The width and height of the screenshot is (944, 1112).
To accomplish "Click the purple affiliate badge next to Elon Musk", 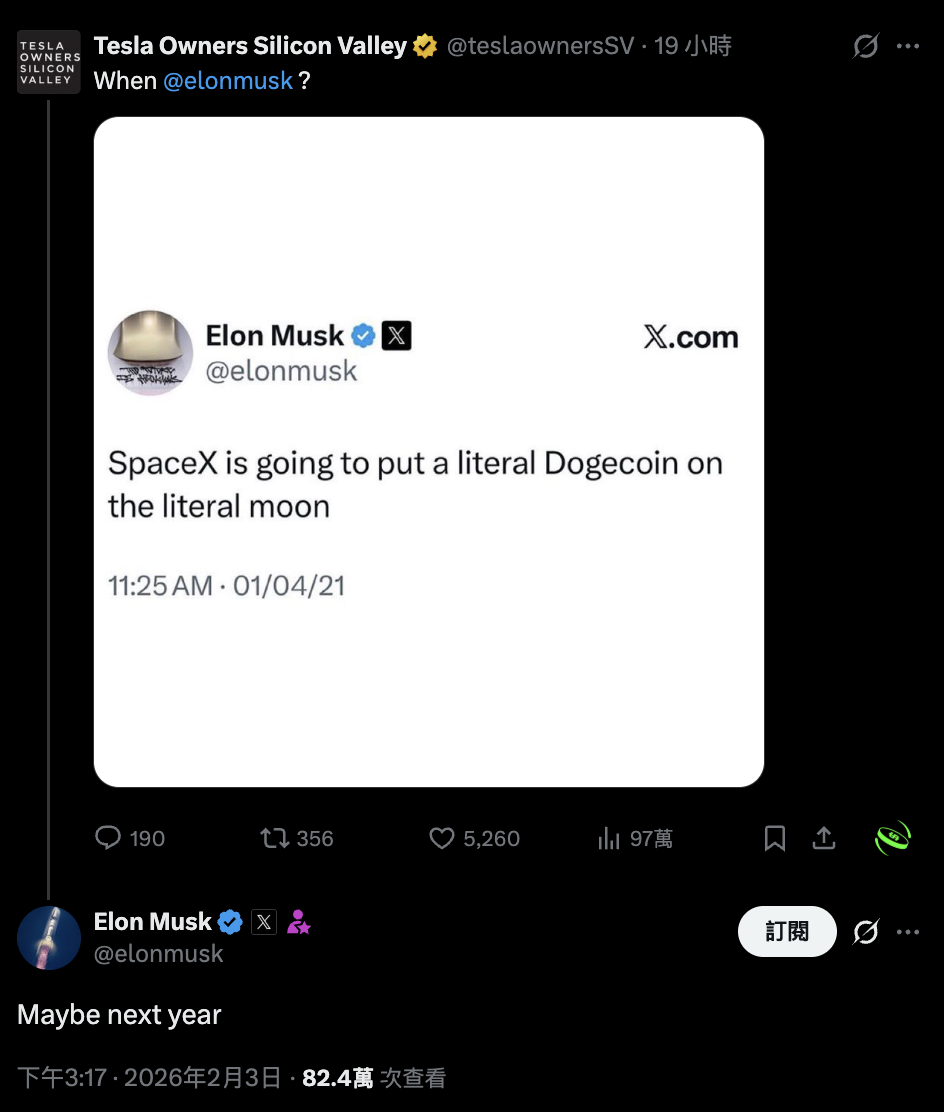I will [298, 922].
